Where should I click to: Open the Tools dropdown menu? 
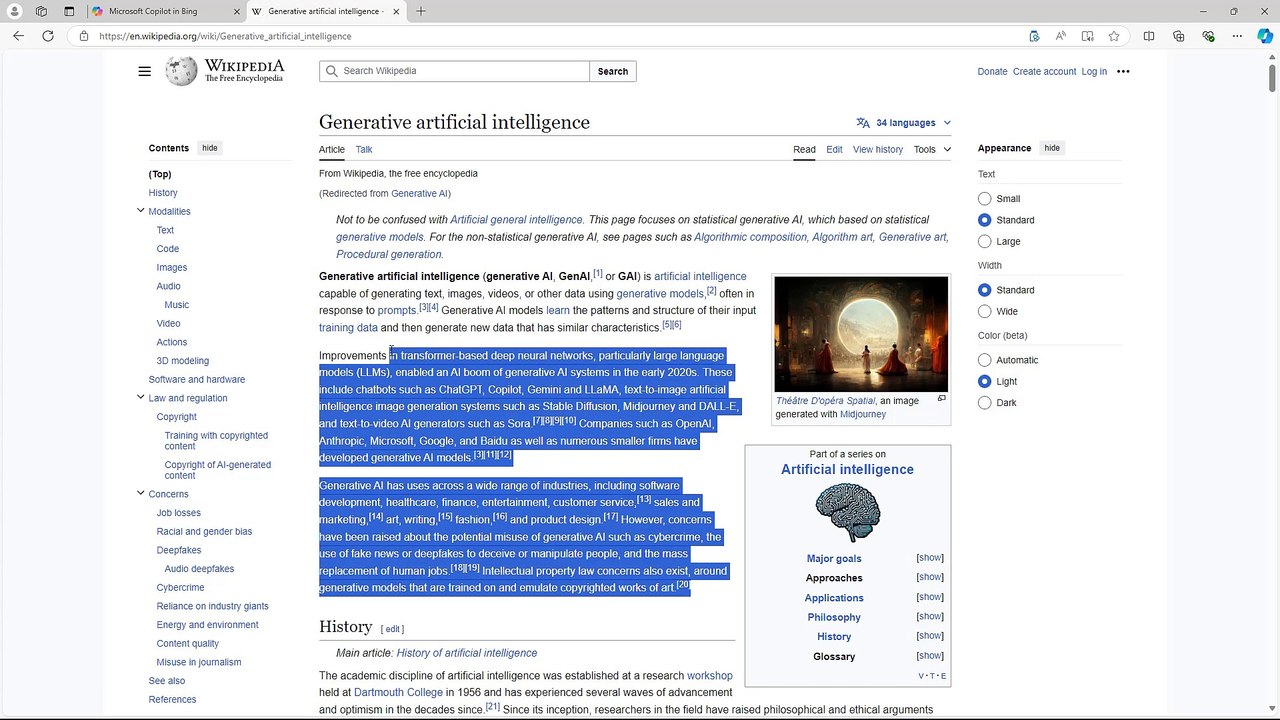932,149
